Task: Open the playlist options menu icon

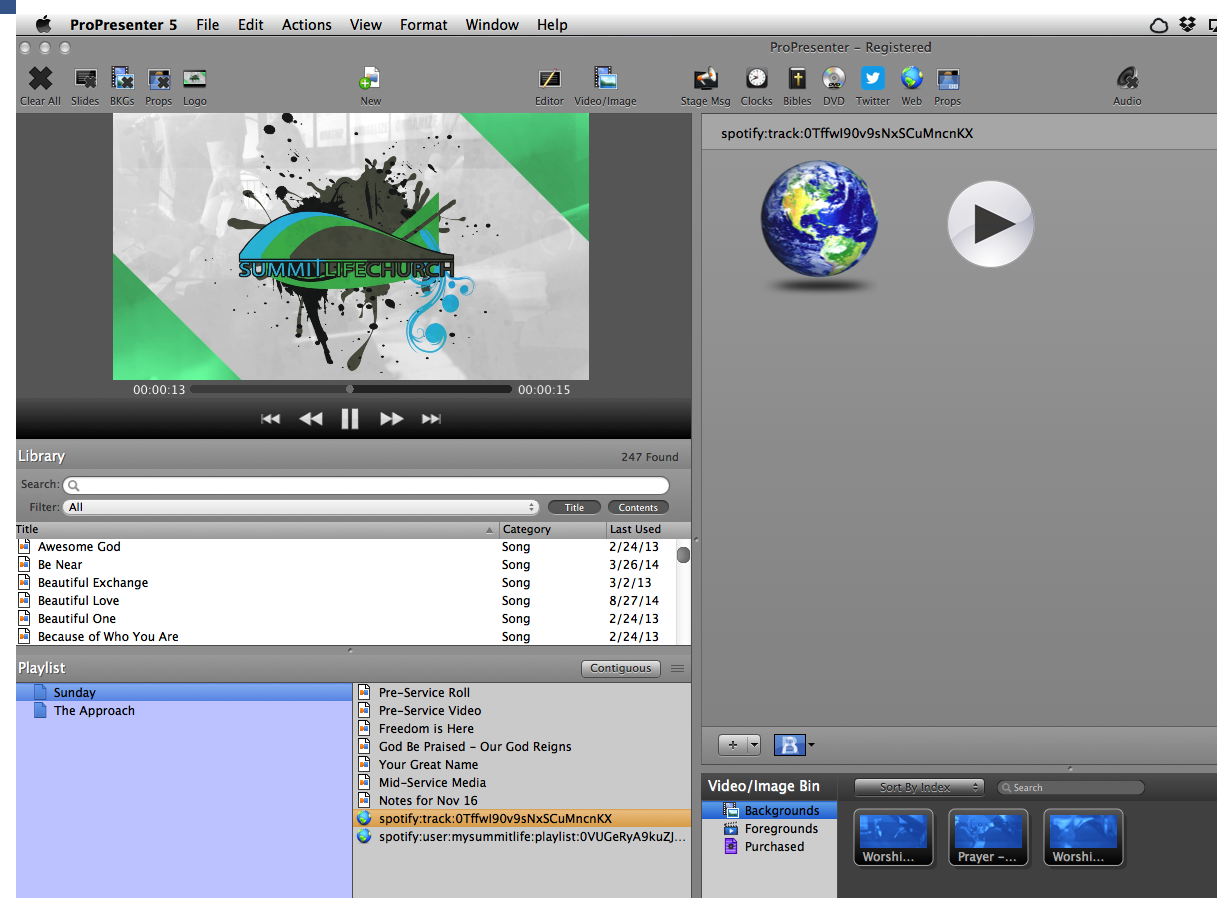Action: tap(677, 668)
